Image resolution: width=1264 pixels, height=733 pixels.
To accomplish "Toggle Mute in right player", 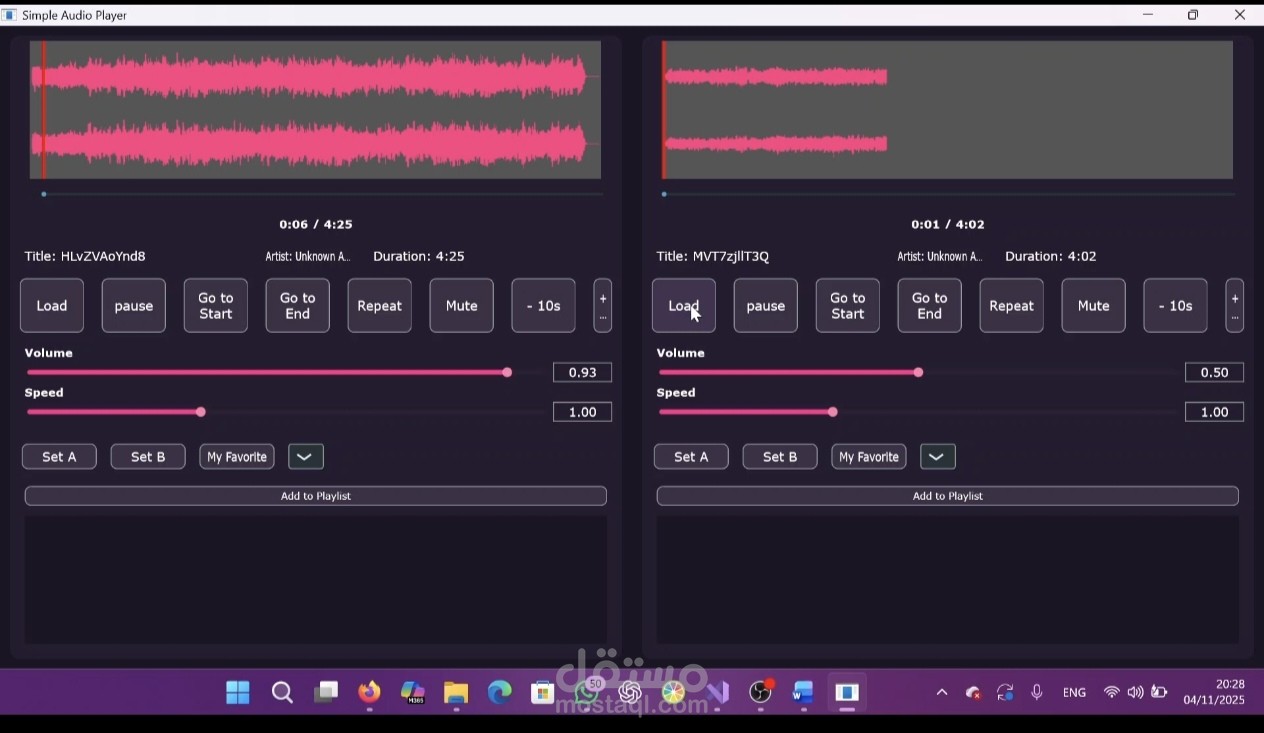I will tap(1094, 306).
